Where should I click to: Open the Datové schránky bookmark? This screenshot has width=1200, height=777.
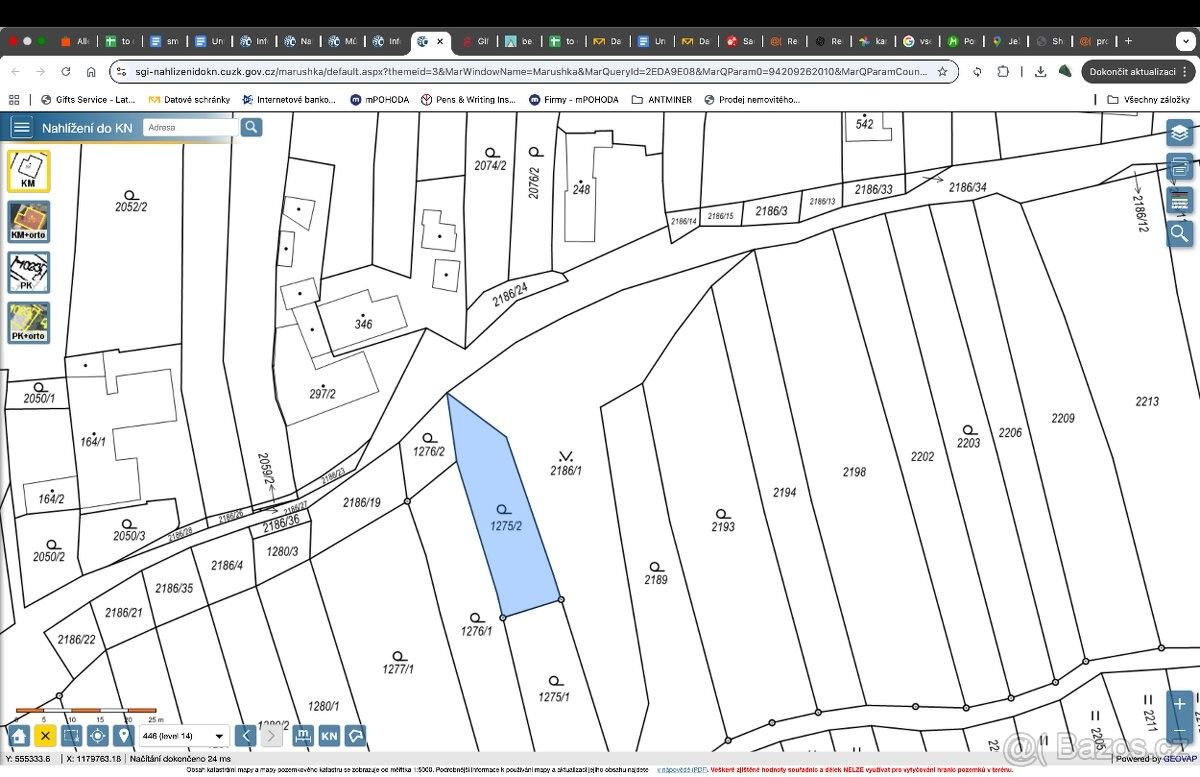pos(189,100)
